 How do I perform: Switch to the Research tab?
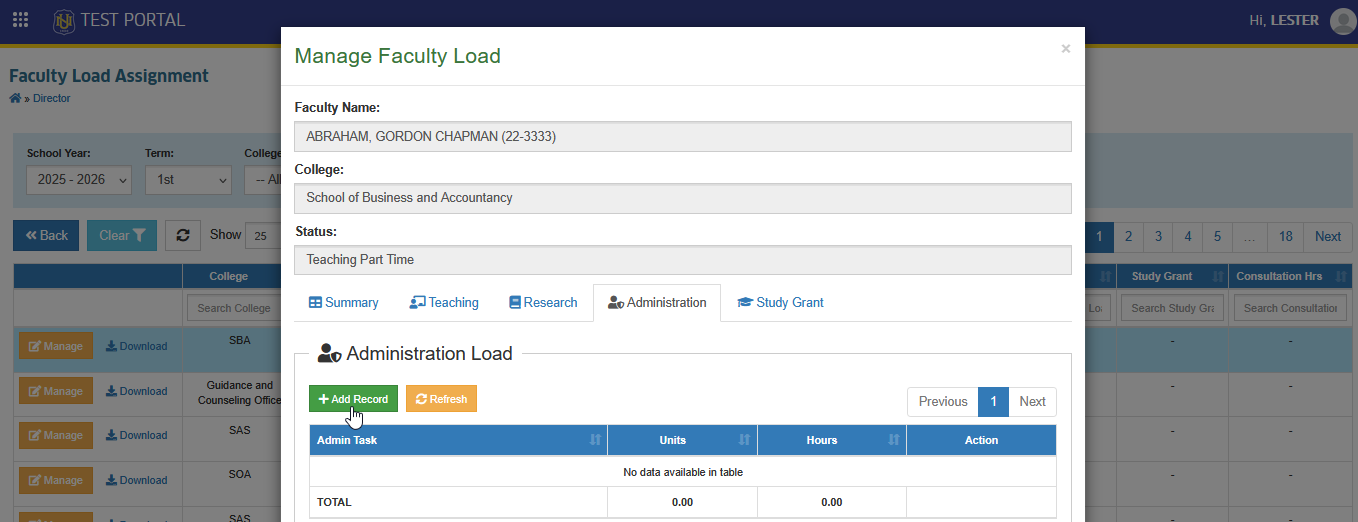(x=543, y=302)
